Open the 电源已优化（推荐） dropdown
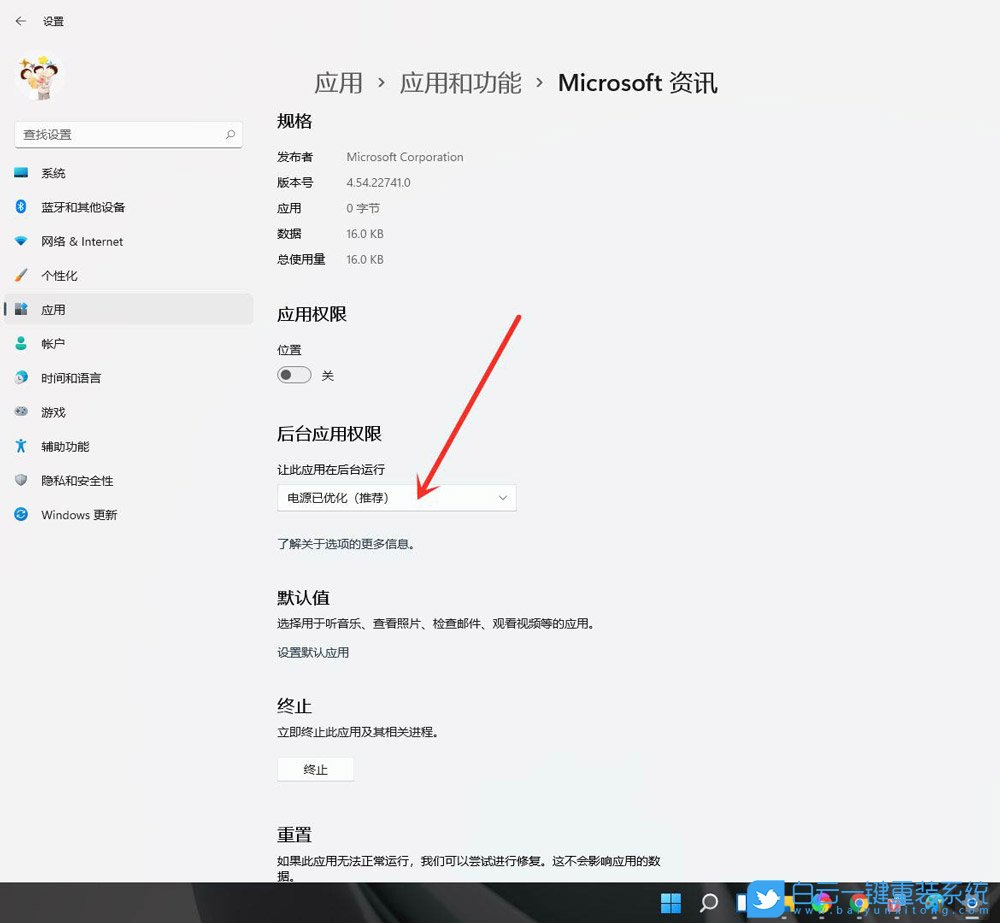 click(x=396, y=497)
